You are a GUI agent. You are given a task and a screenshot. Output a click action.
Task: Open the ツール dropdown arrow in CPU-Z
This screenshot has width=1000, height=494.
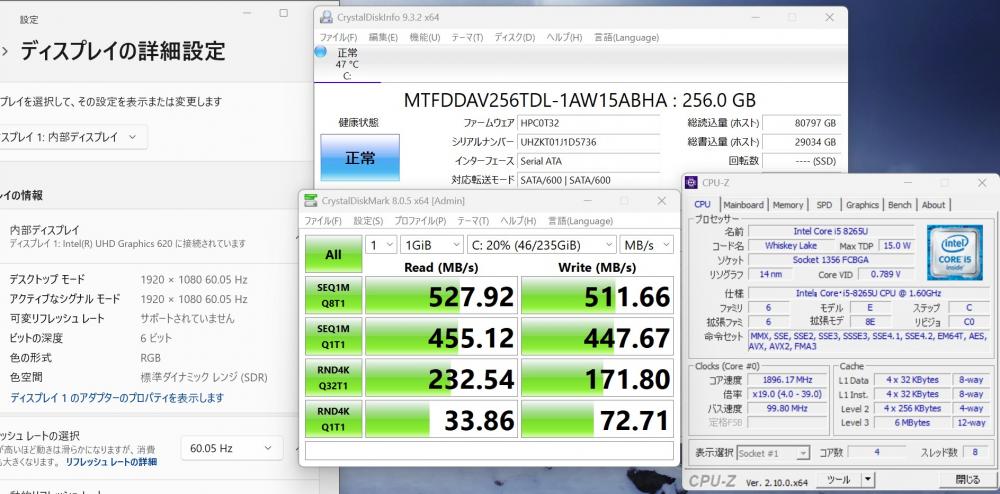[868, 479]
